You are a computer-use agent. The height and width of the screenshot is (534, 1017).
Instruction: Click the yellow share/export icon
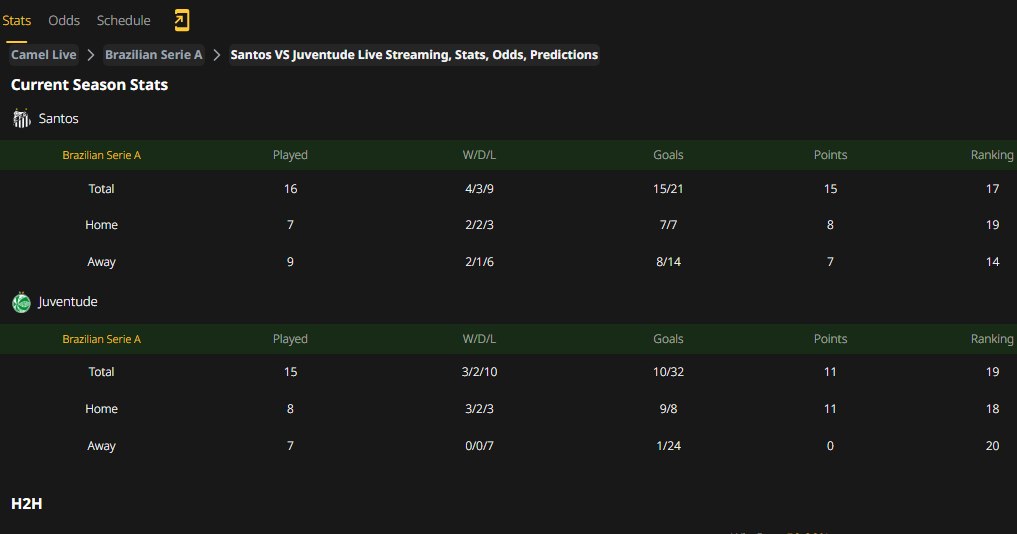(x=182, y=20)
